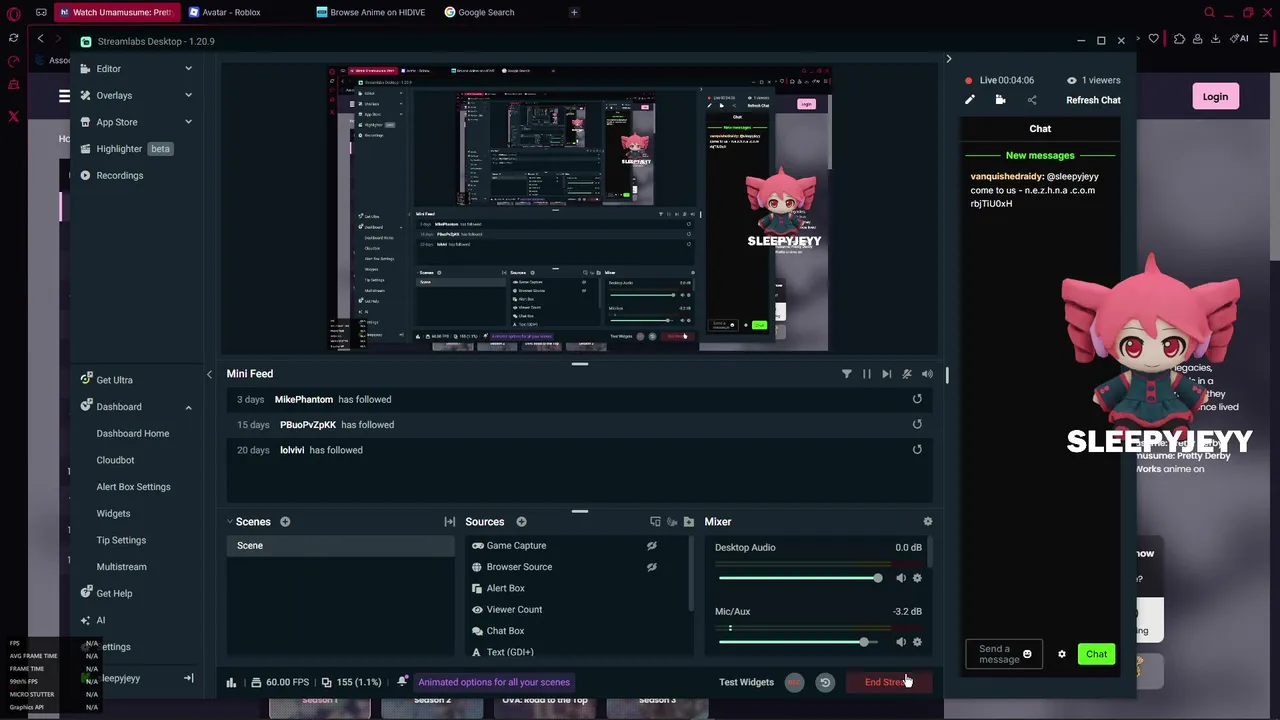Open Mic/Aux settings gear
The width and height of the screenshot is (1280, 720).
click(917, 642)
